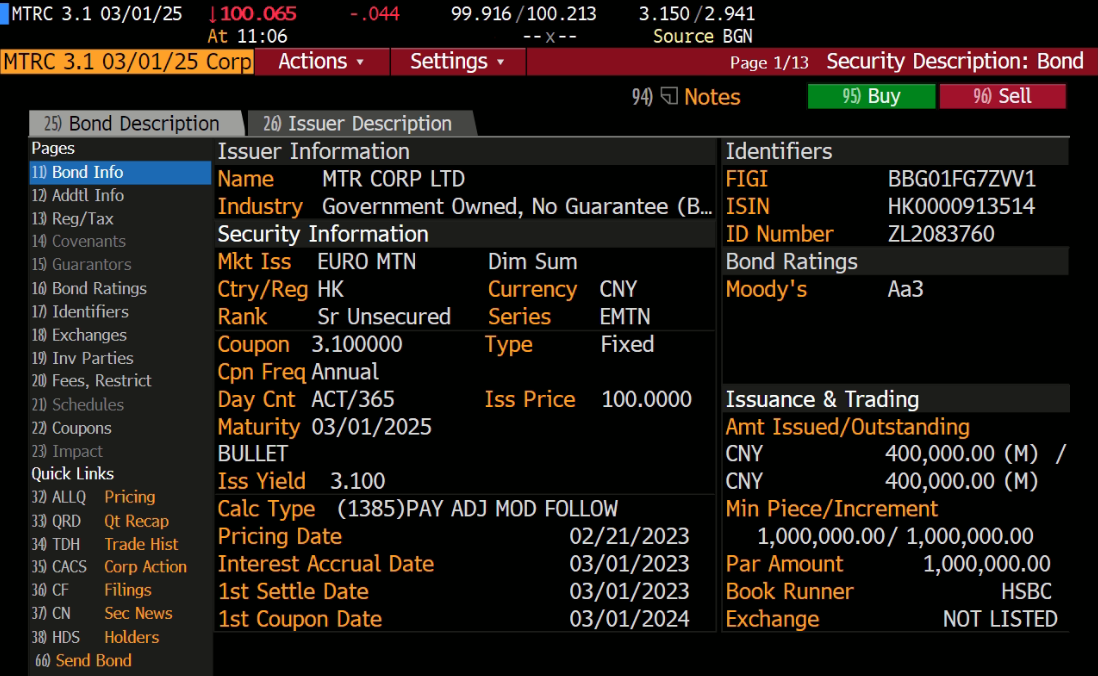
Task: Click the Exchange value NOT LISTED
Action: 1000,619
